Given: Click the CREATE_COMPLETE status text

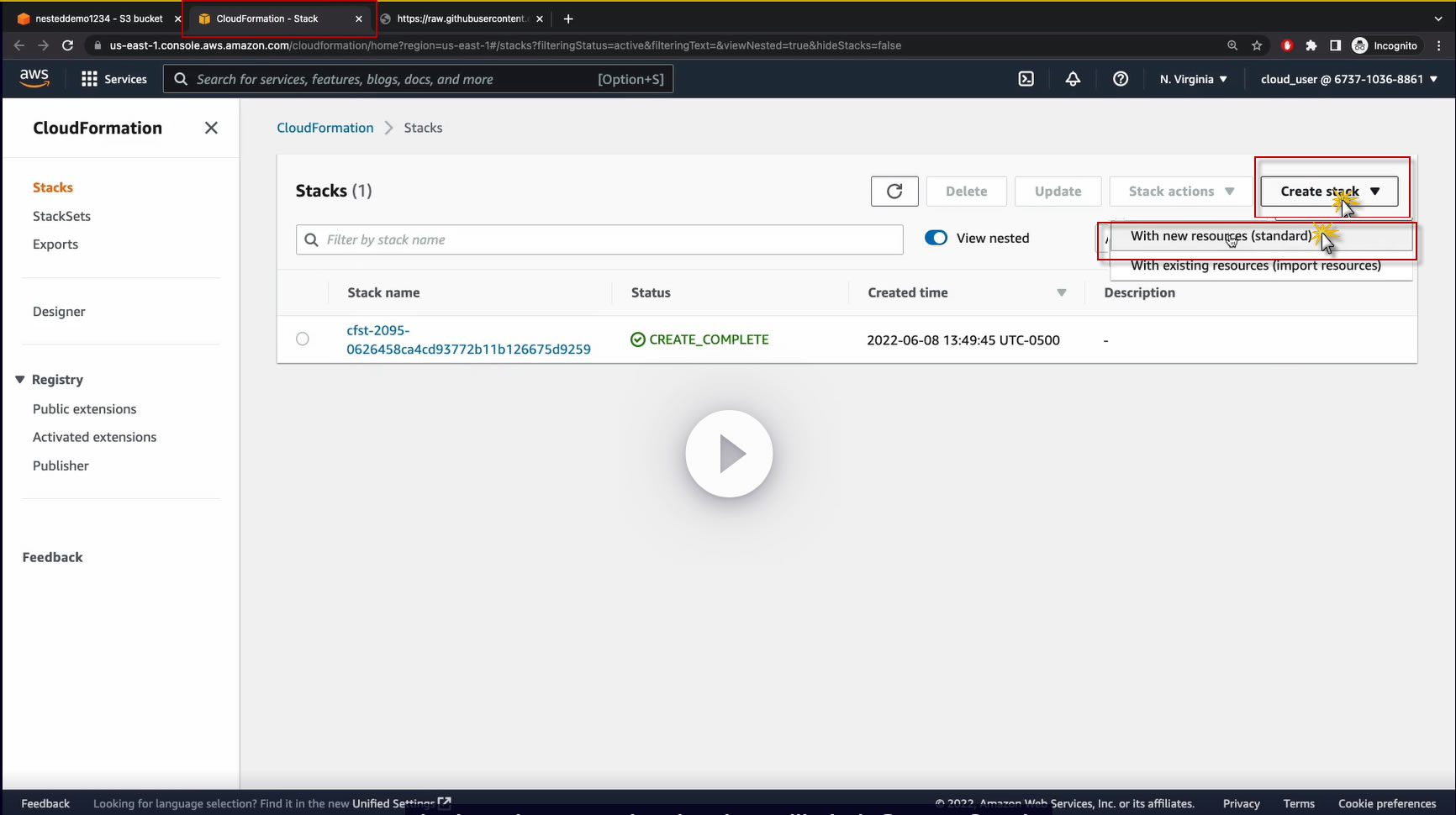Looking at the screenshot, I should click(x=709, y=339).
